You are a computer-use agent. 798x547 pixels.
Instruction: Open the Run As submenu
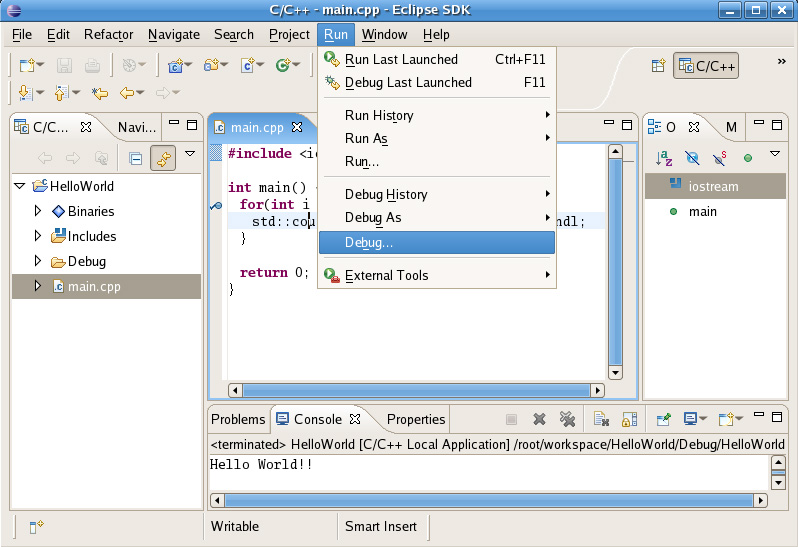[x=437, y=138]
